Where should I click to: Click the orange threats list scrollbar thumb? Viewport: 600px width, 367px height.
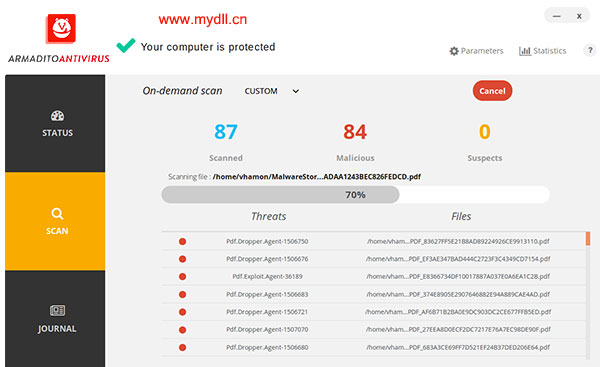click(x=588, y=238)
